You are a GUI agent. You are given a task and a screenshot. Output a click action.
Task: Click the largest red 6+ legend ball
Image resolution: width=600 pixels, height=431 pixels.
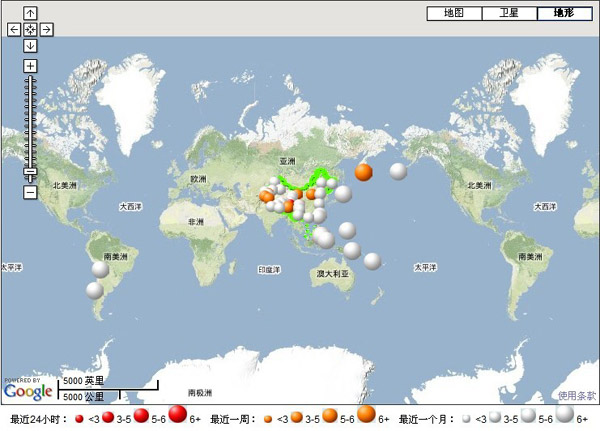point(178,414)
